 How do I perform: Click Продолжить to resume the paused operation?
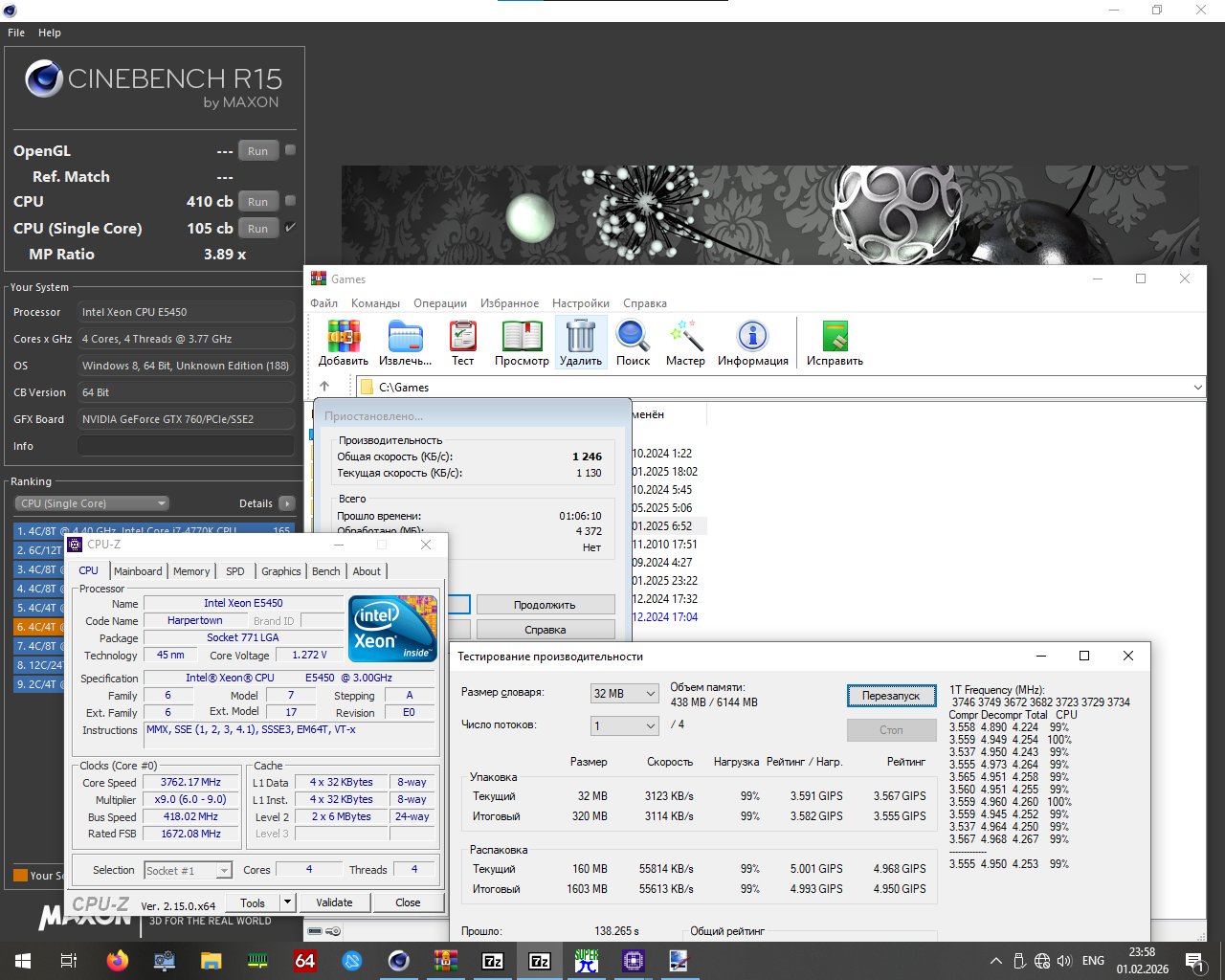coord(546,605)
